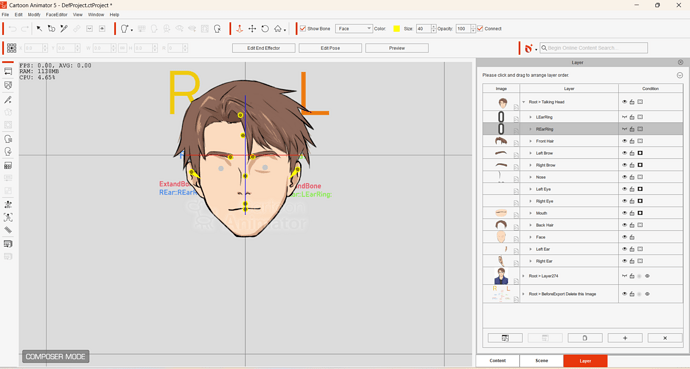
Task: Expand Root > BeforeExport Delete this Image
Action: 524,294
